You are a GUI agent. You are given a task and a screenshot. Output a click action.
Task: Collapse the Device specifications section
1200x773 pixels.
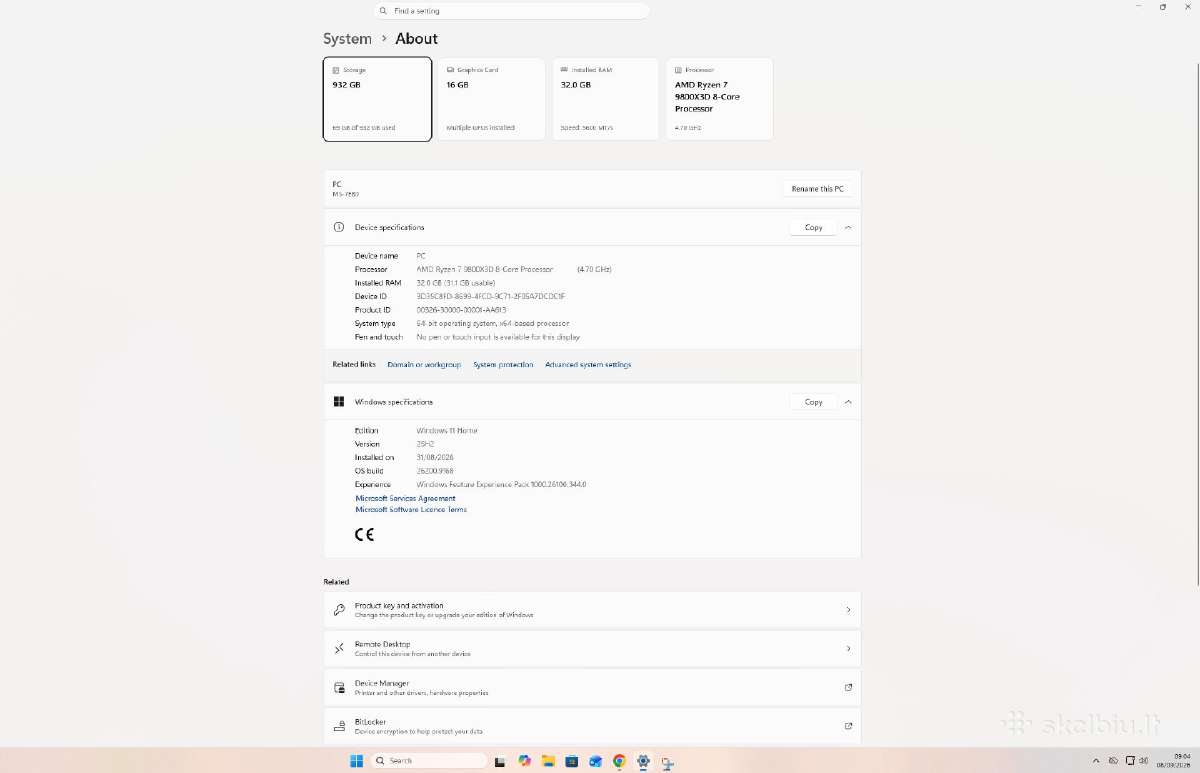click(848, 227)
